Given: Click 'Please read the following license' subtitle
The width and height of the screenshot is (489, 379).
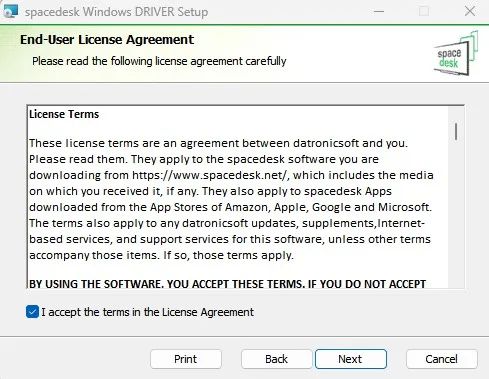Looking at the screenshot, I should (159, 61).
